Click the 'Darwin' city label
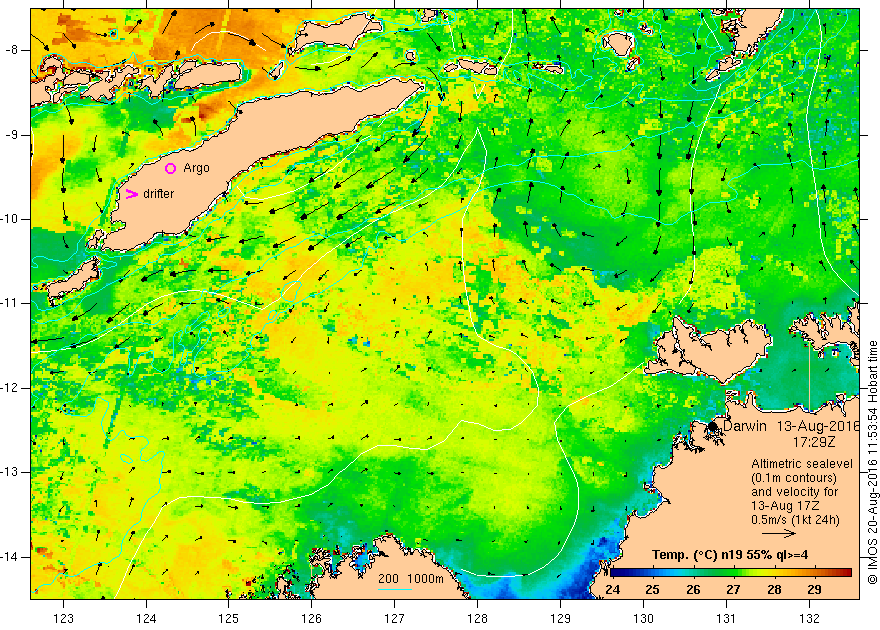Screen dimensions: 880x630 pyautogui.click(x=745, y=426)
